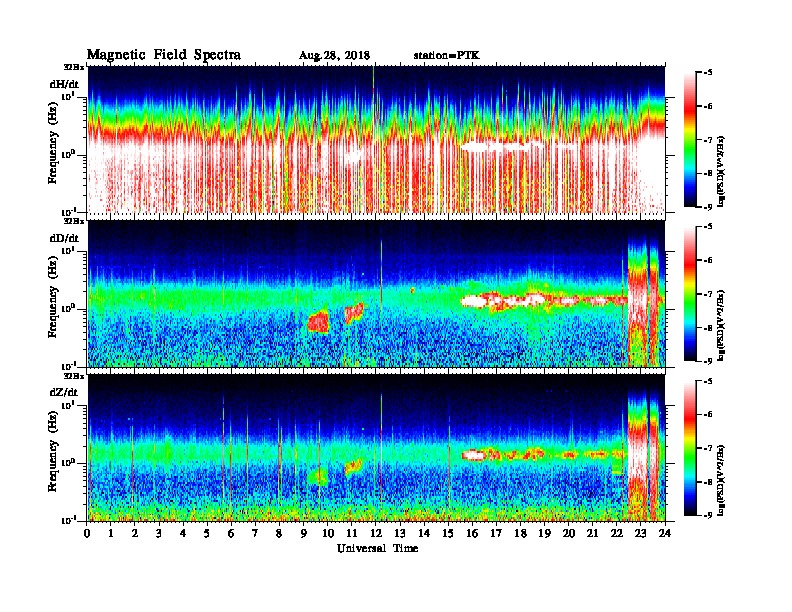Select the dH/dt panel label
This screenshot has height=612, width=792.
(64, 84)
